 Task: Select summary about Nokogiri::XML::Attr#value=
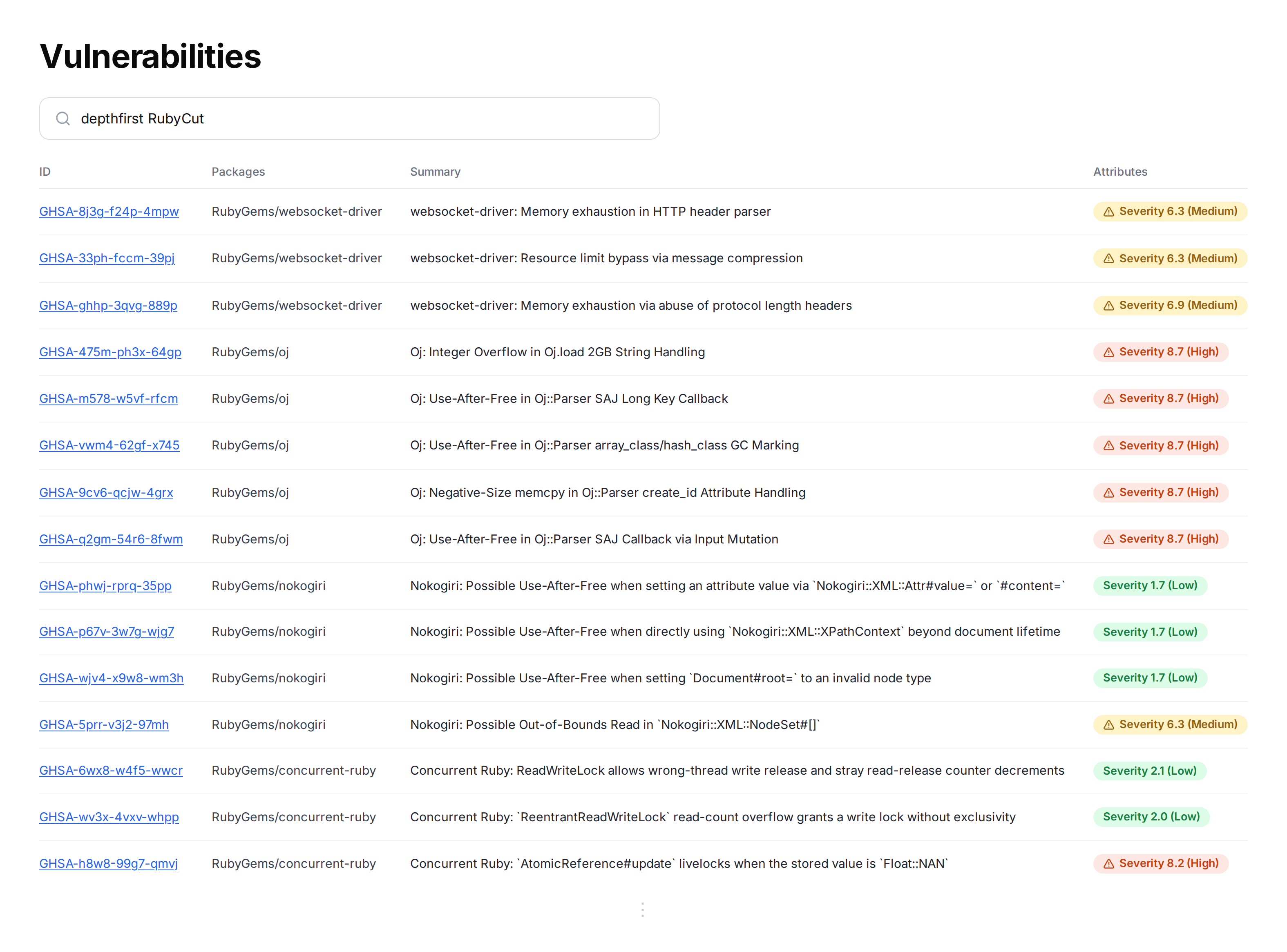737,586
